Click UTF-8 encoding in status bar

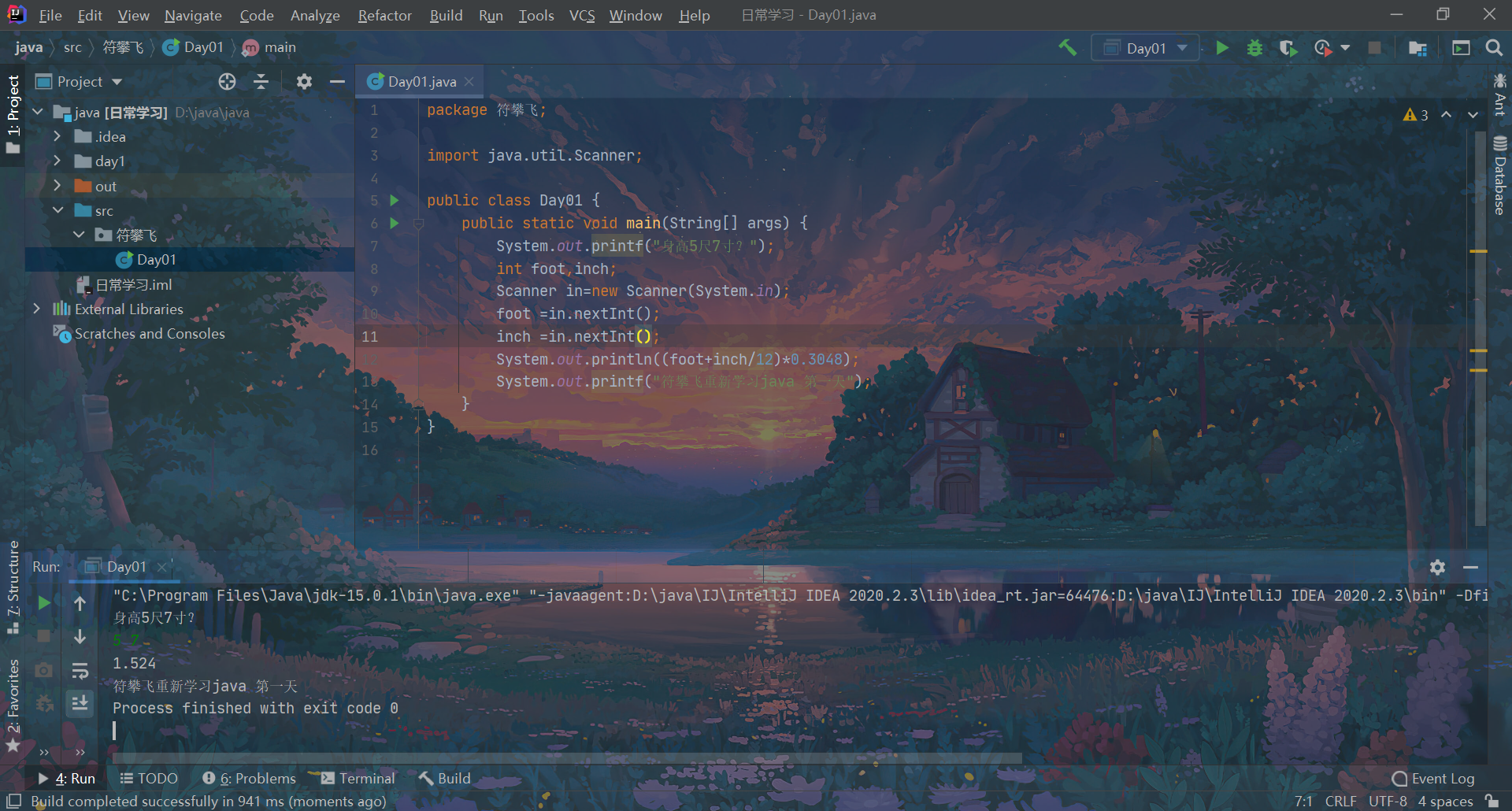[x=1388, y=801]
